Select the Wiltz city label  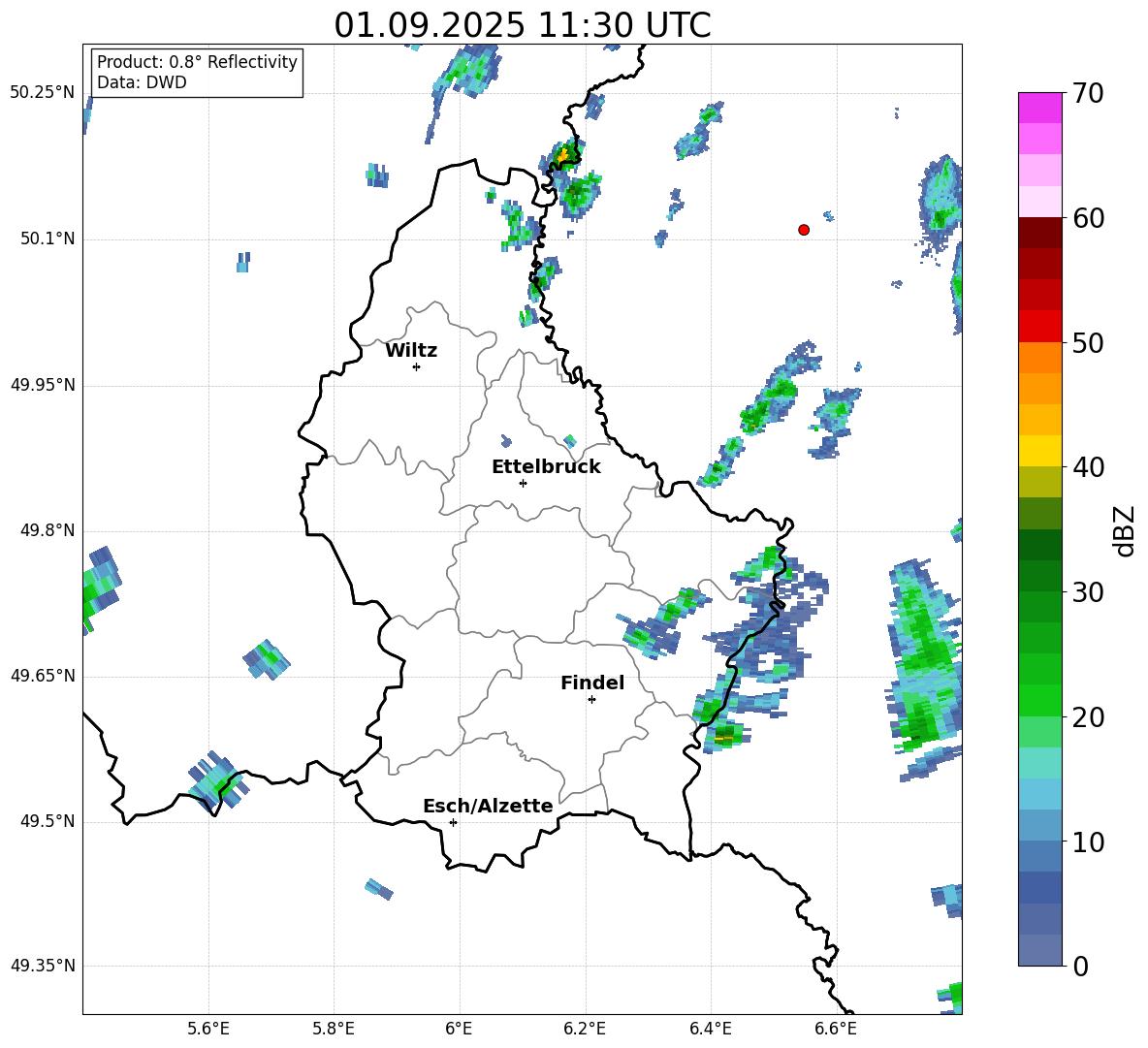[411, 351]
